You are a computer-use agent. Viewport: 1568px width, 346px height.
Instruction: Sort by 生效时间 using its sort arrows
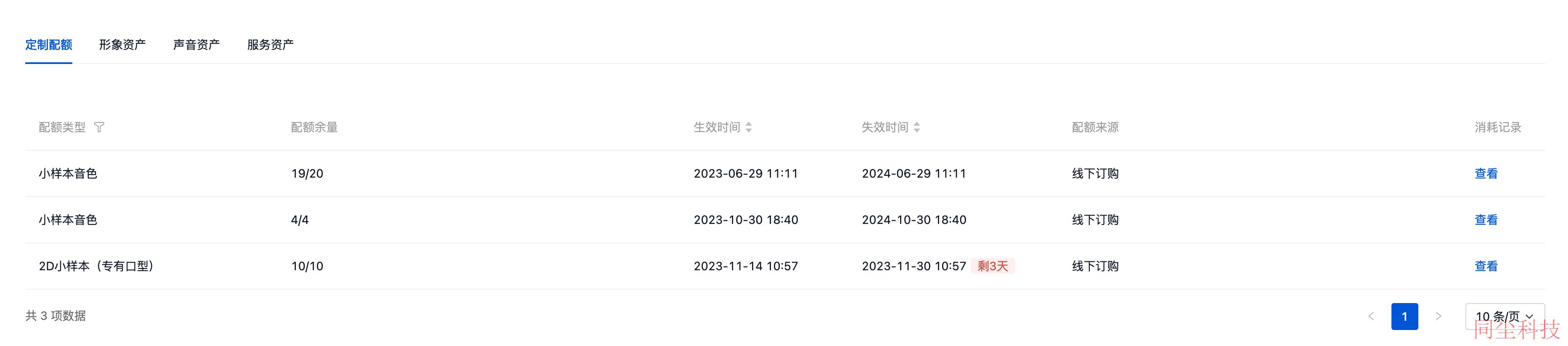pyautogui.click(x=749, y=127)
